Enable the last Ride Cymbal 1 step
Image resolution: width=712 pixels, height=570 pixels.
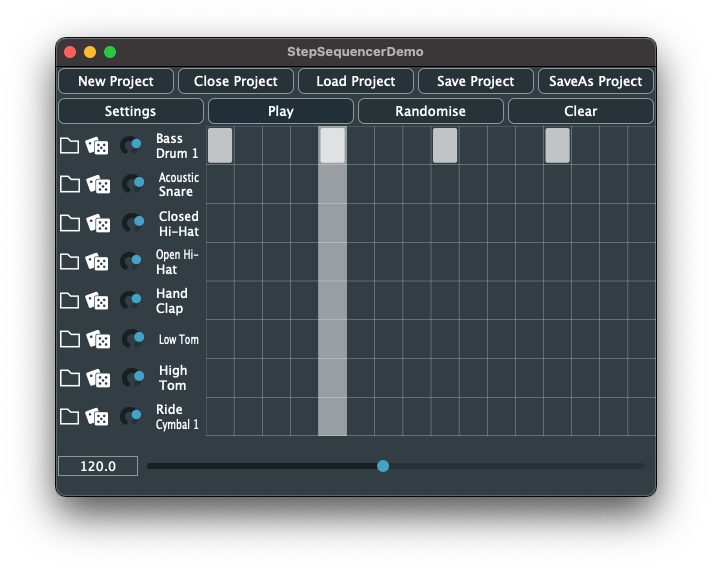[x=642, y=416]
